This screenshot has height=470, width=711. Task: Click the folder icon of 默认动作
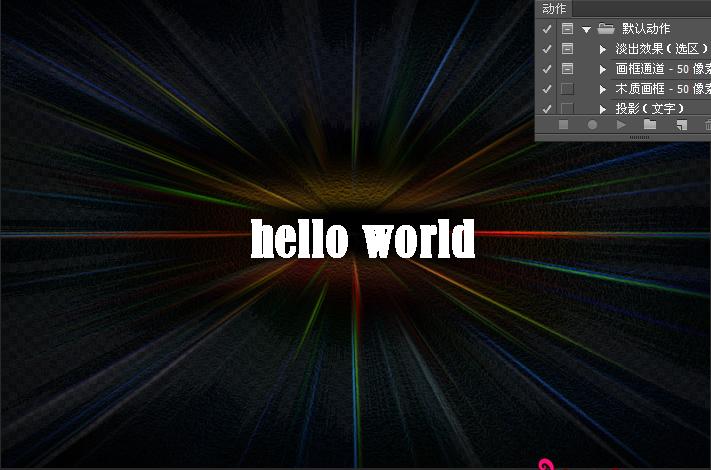pos(606,29)
